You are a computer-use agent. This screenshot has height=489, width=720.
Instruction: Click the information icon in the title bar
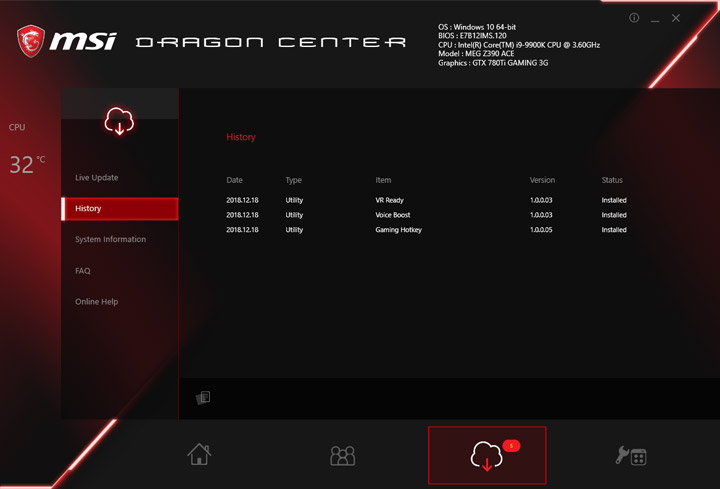coord(634,18)
